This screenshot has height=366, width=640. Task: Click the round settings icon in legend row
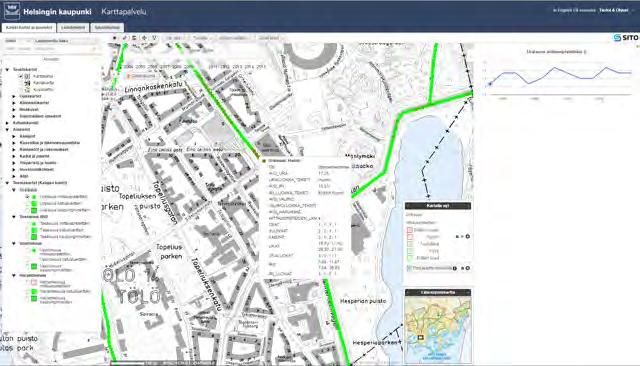click(x=468, y=237)
